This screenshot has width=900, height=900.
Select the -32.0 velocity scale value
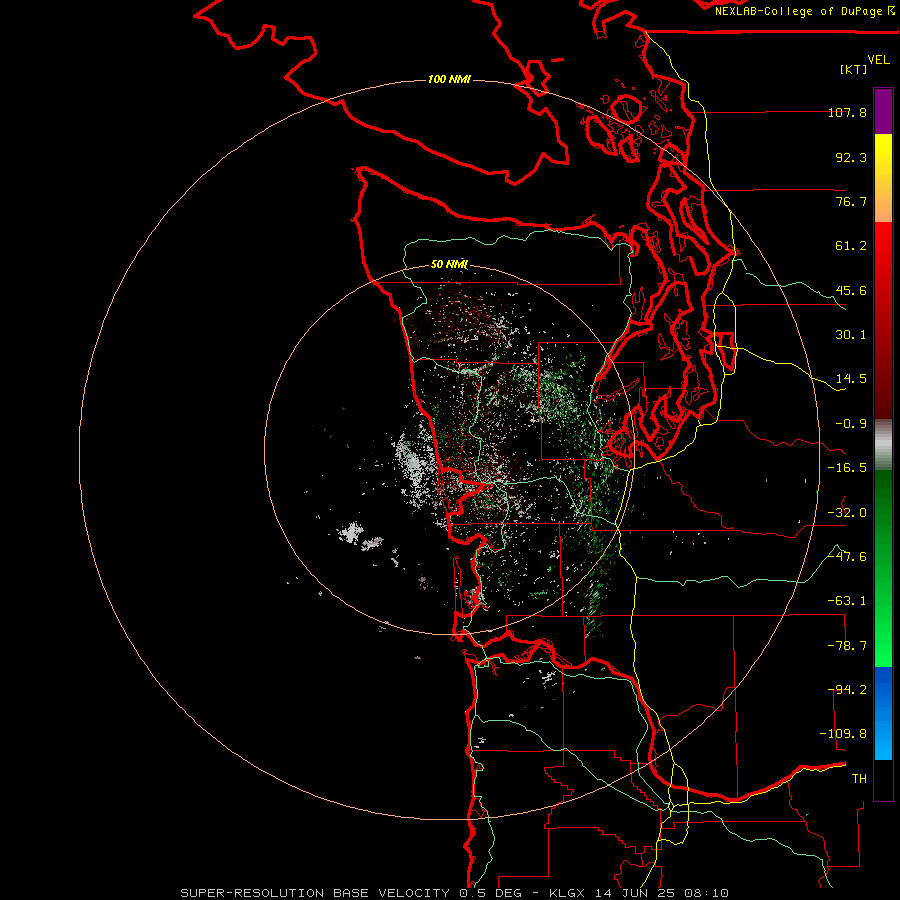point(847,513)
